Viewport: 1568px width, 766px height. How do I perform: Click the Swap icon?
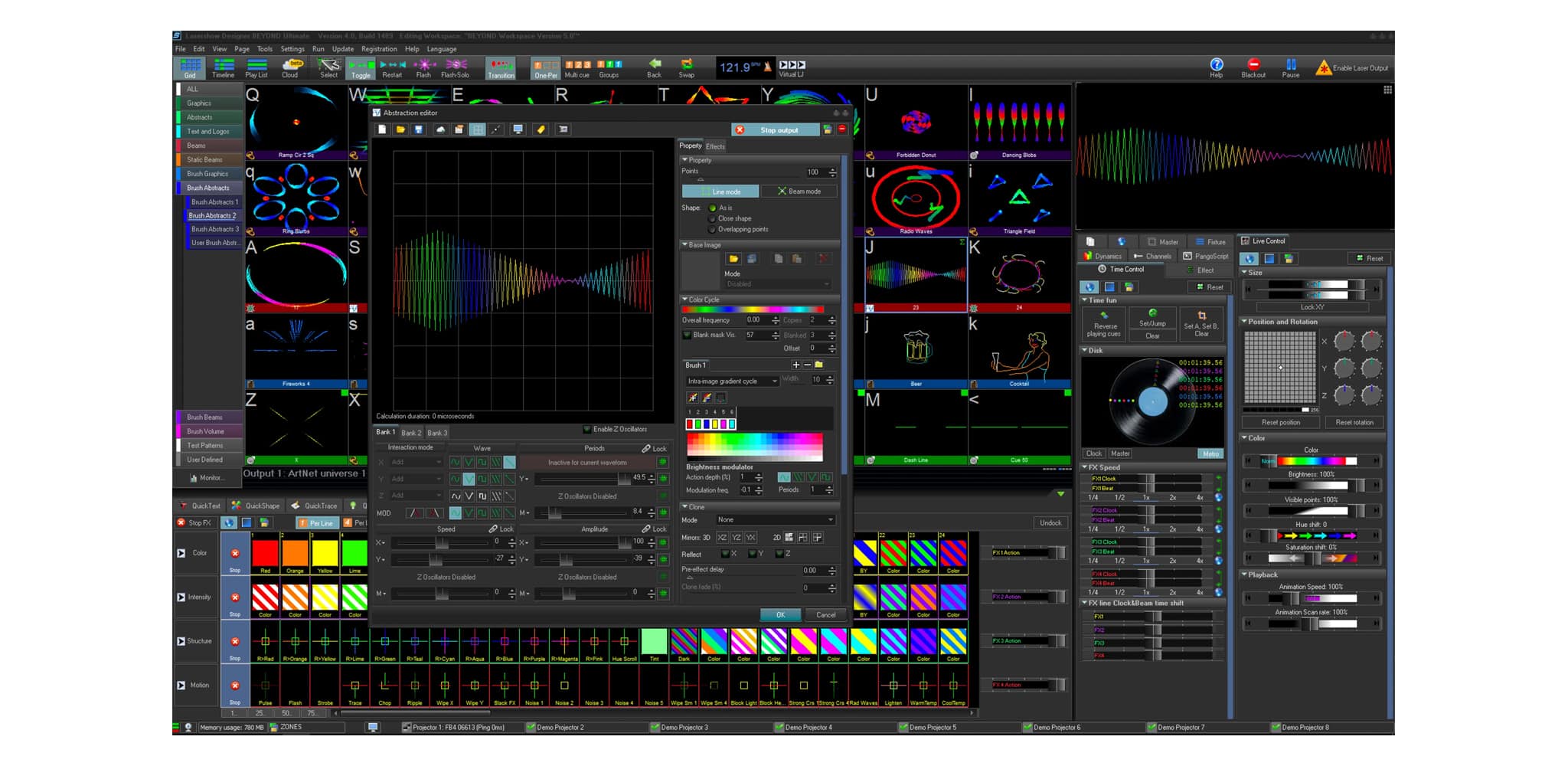tap(686, 67)
